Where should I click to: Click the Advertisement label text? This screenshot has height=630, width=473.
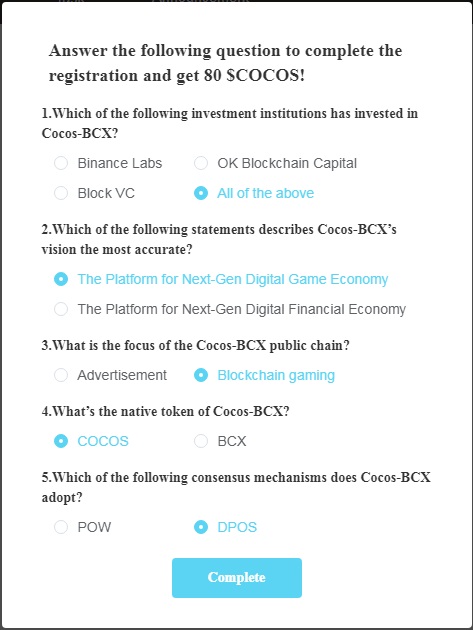click(122, 375)
